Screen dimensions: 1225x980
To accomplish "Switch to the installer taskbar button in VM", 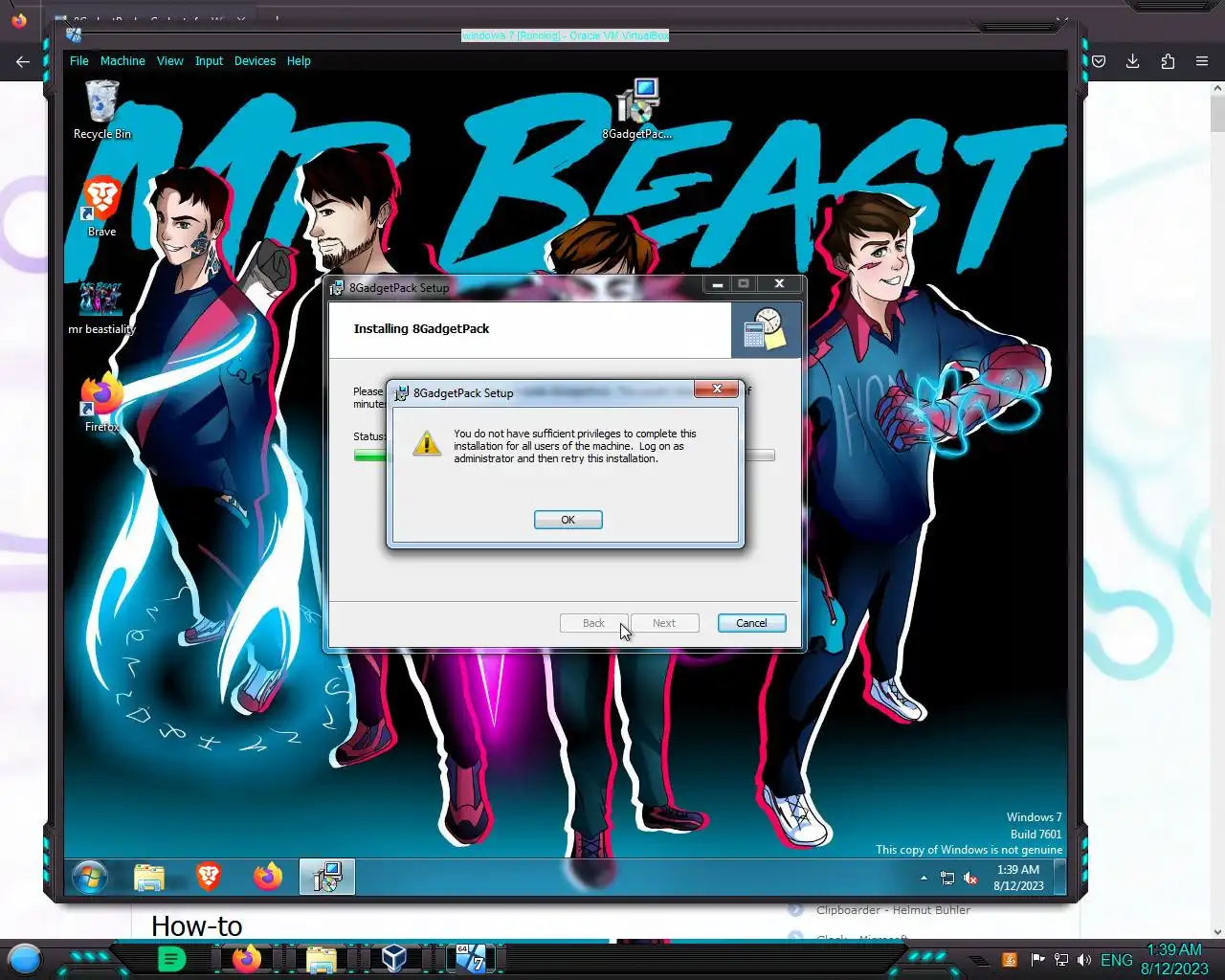I will pos(327,877).
